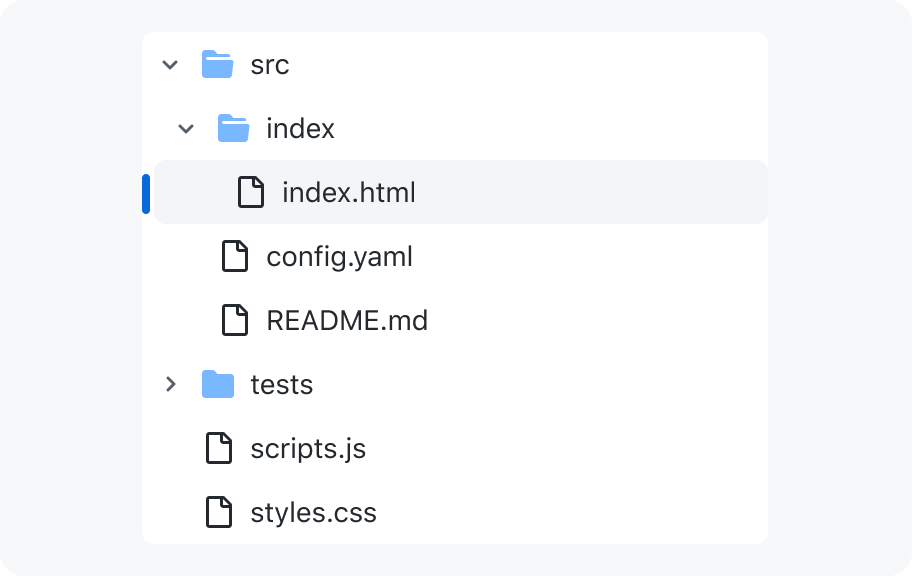
Task: Click the config.yaml file icon
Action: 235,256
